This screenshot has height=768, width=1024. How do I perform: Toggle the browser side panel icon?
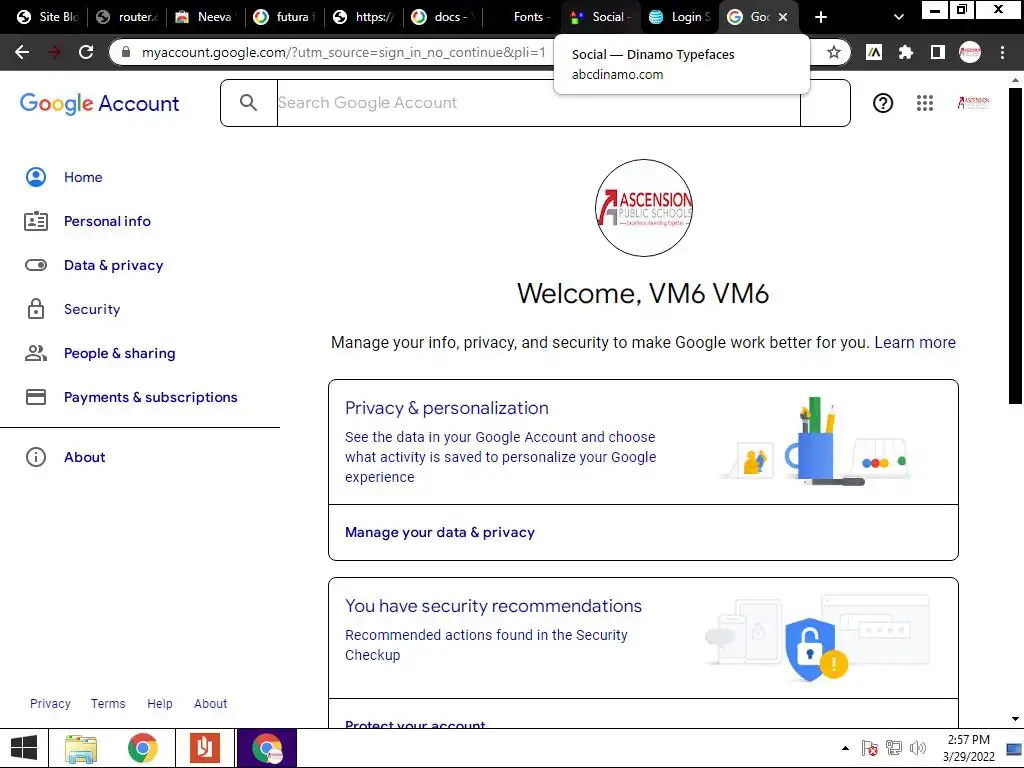point(938,52)
